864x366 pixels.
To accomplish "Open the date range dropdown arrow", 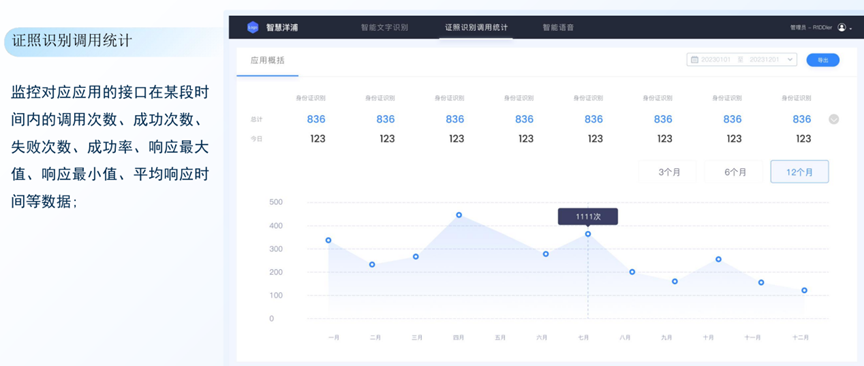I will click(x=790, y=60).
